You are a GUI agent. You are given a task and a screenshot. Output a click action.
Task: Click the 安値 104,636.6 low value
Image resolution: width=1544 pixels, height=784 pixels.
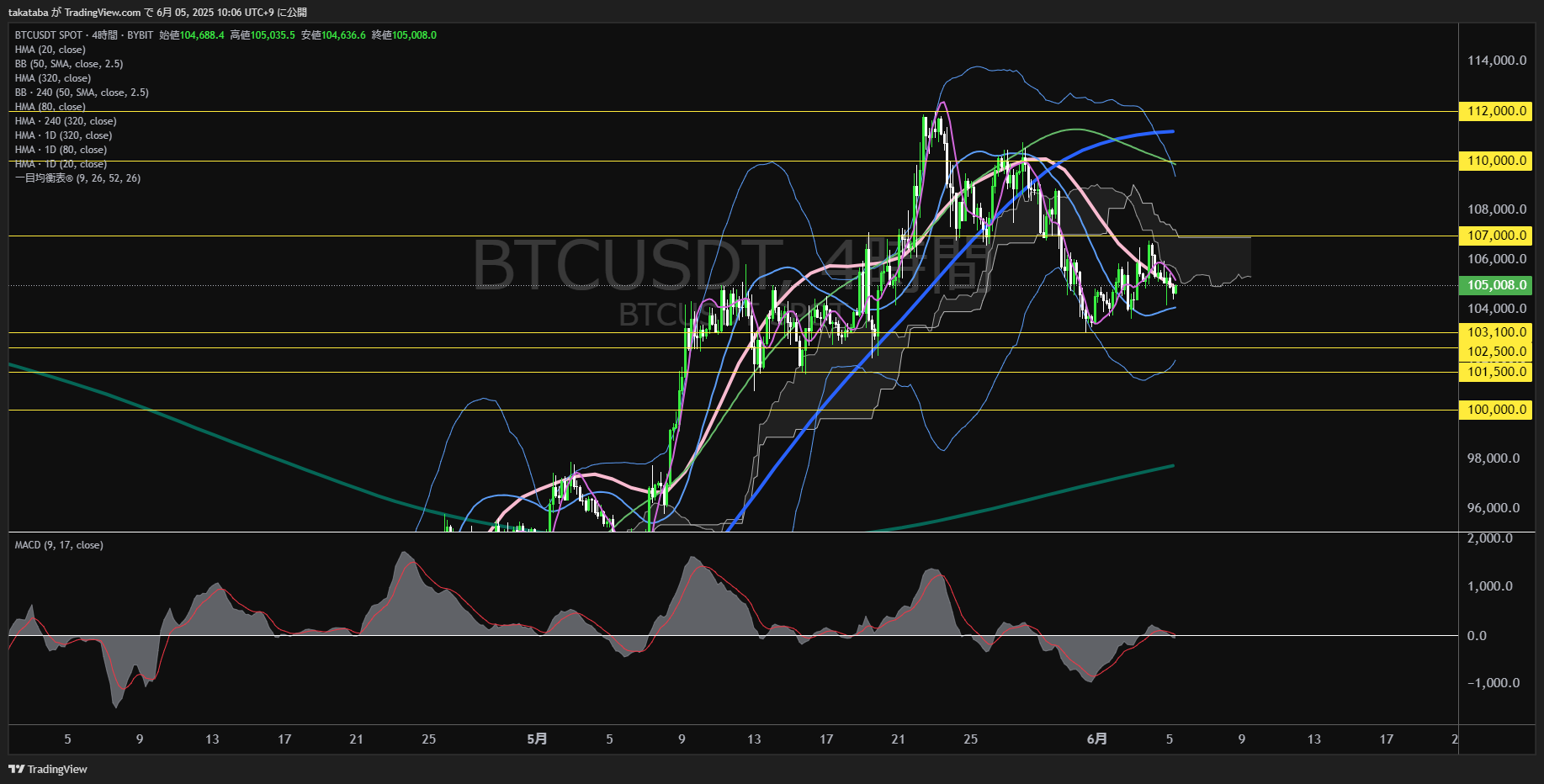point(333,35)
